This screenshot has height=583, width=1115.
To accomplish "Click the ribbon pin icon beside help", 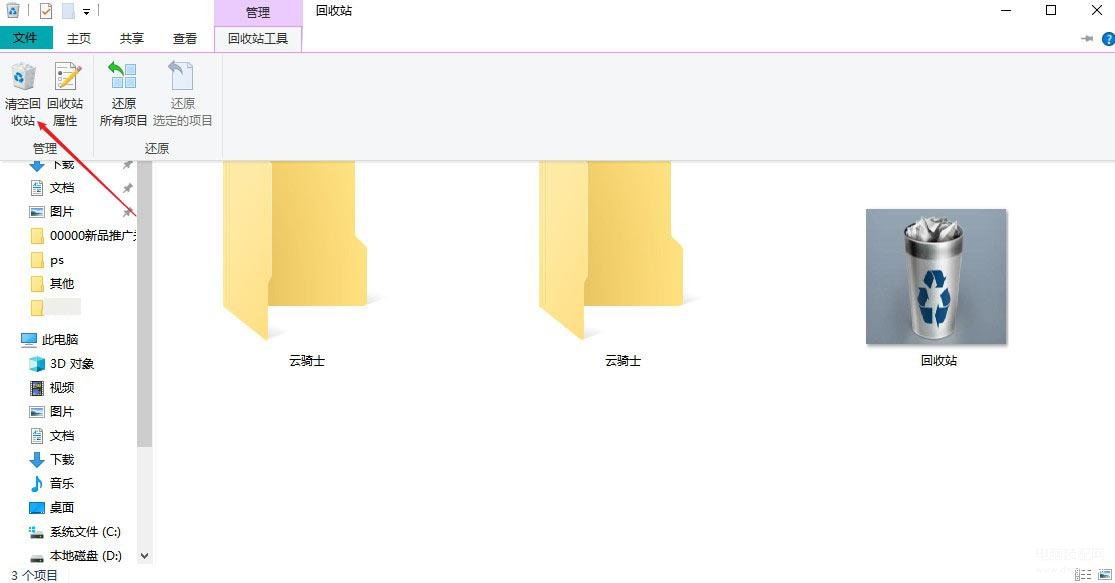I will tap(1087, 38).
